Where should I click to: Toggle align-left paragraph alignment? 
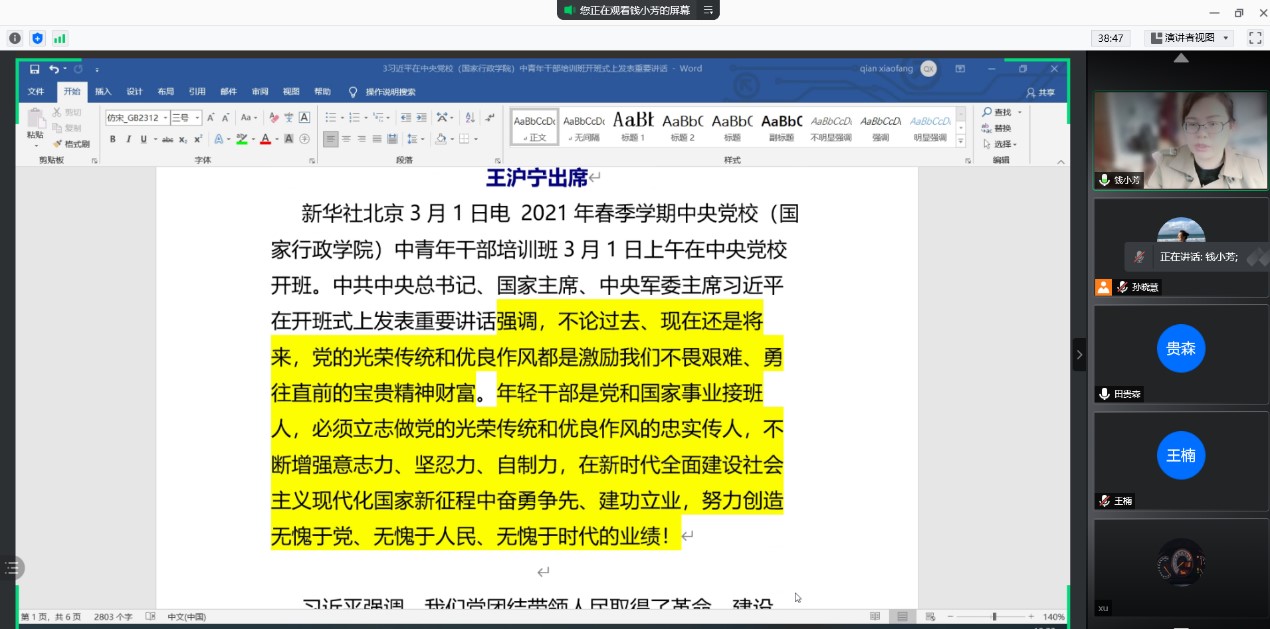tap(331, 139)
